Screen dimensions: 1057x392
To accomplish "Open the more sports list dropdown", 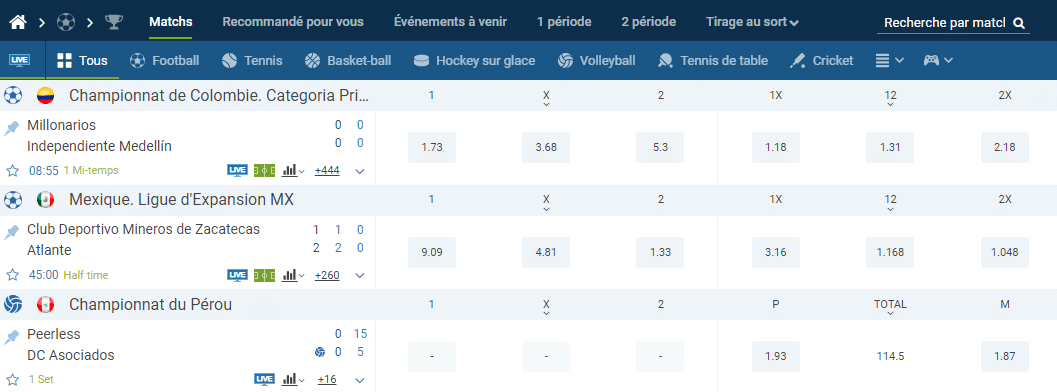I will [889, 60].
